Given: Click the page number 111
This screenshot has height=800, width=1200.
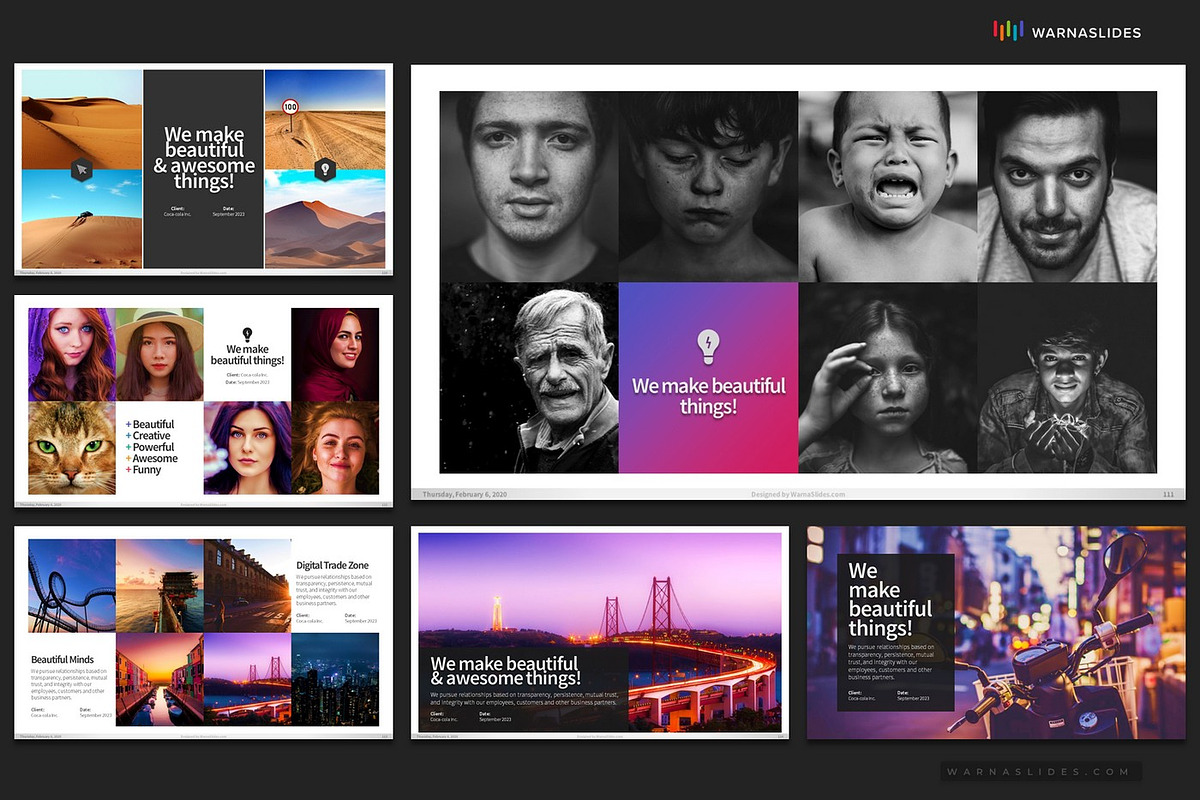Looking at the screenshot, I should pyautogui.click(x=1168, y=494).
